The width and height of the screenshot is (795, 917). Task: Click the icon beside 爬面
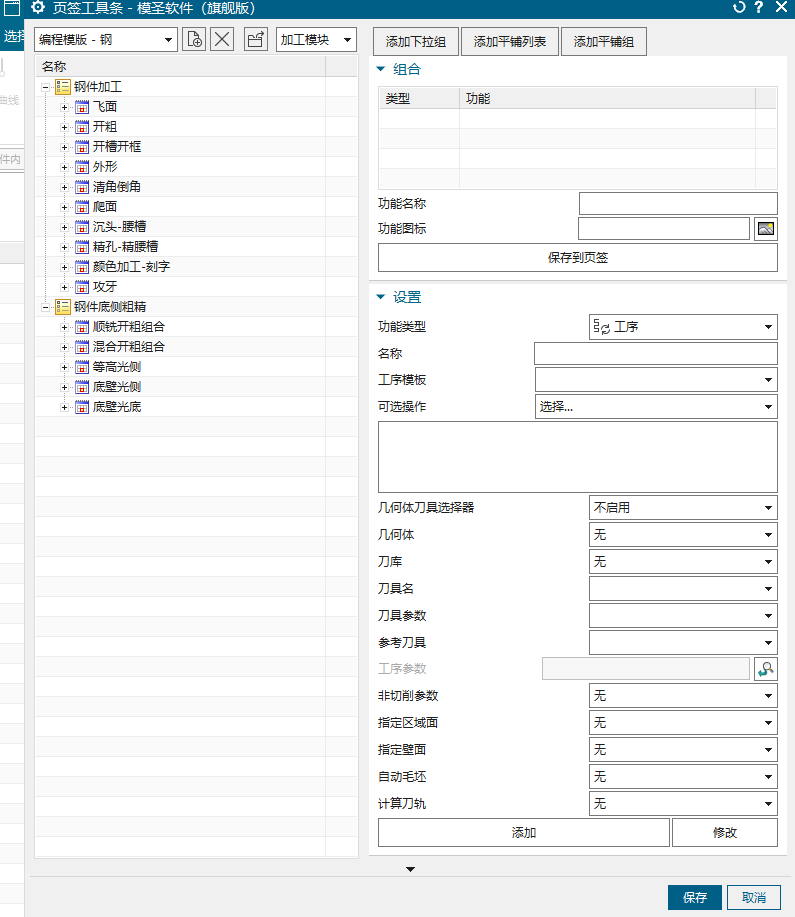coord(82,207)
